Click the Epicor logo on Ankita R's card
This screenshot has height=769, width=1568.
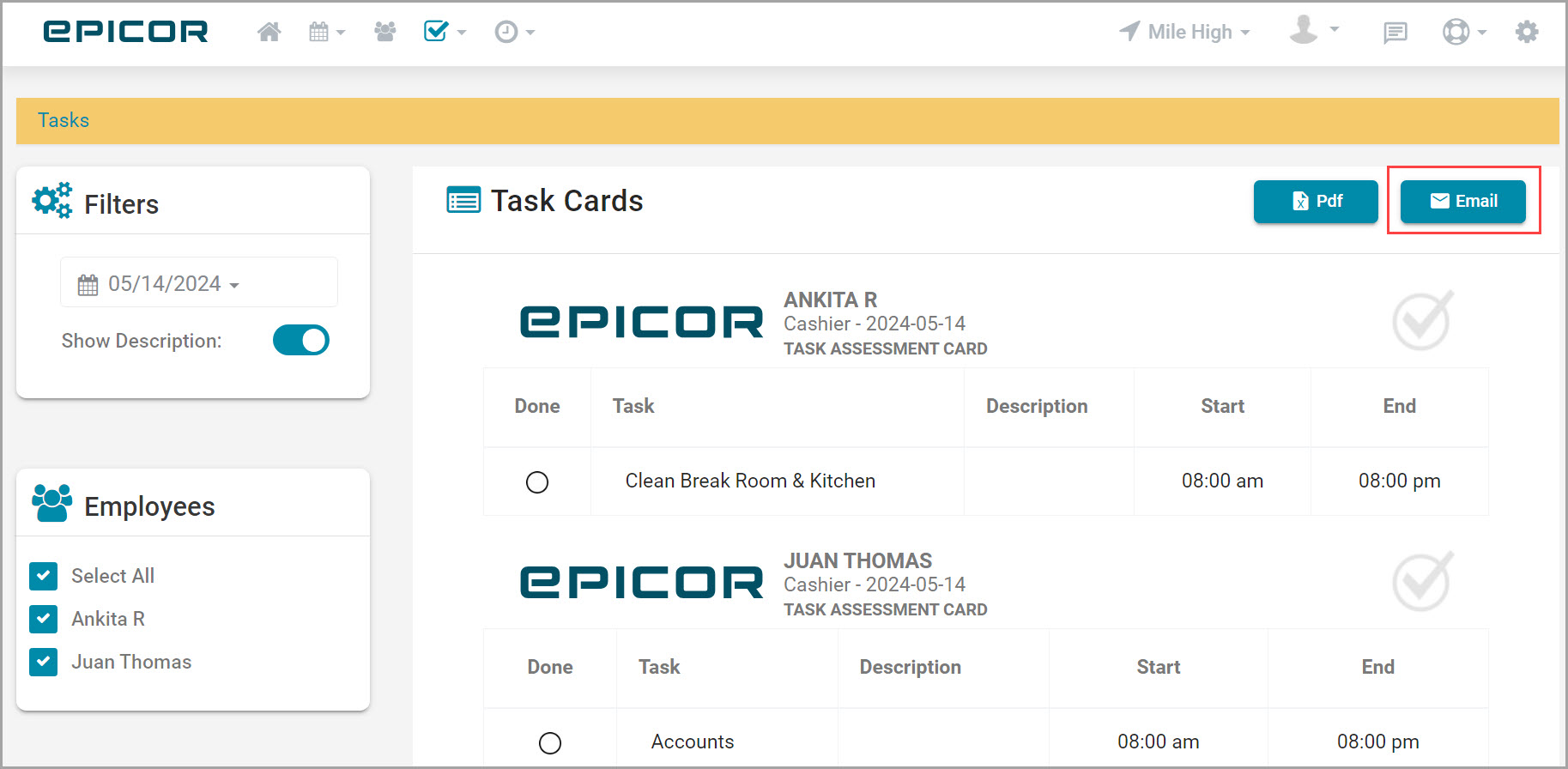coord(642,323)
